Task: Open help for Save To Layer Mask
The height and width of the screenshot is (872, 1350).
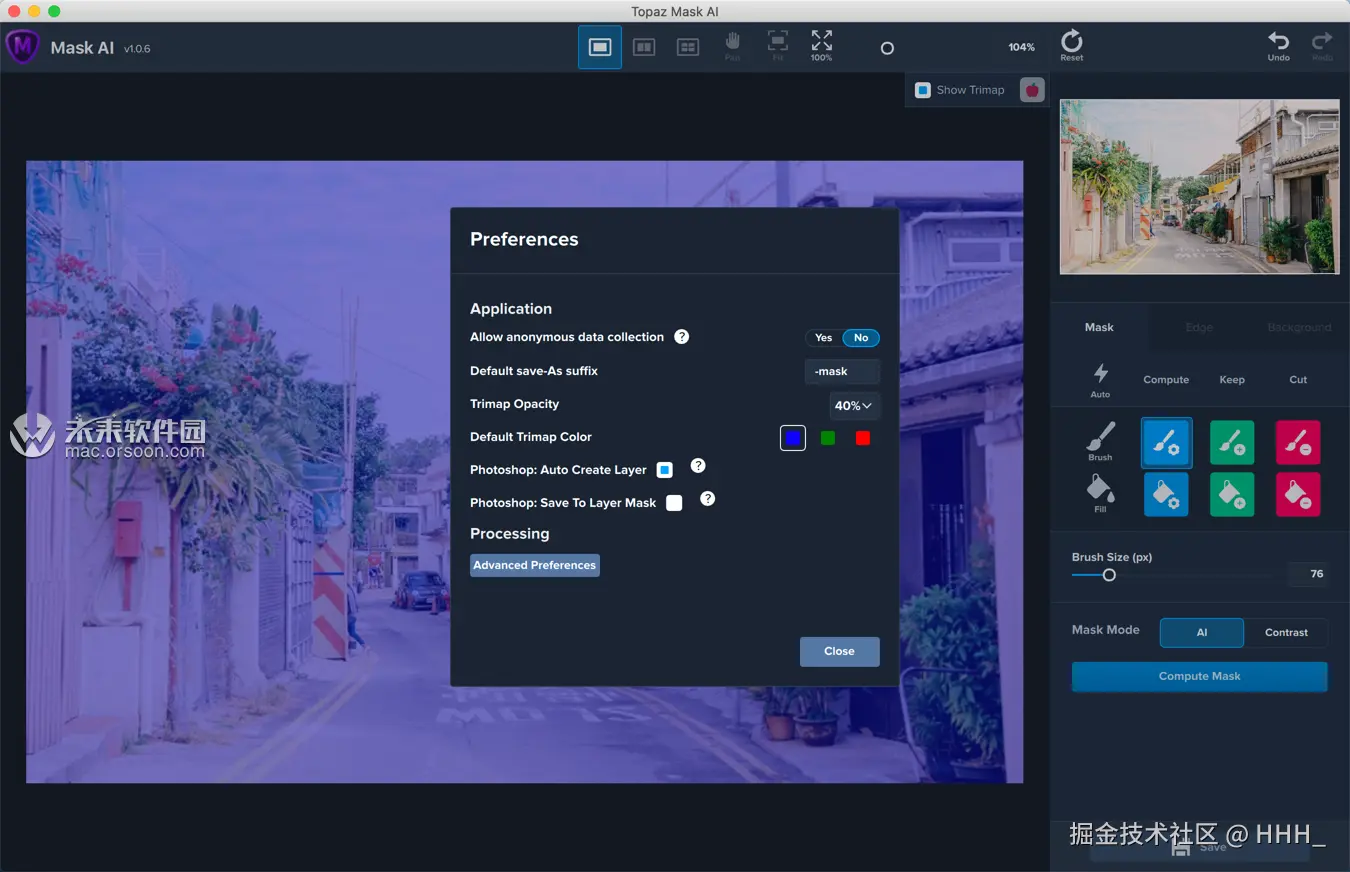Action: coord(707,498)
